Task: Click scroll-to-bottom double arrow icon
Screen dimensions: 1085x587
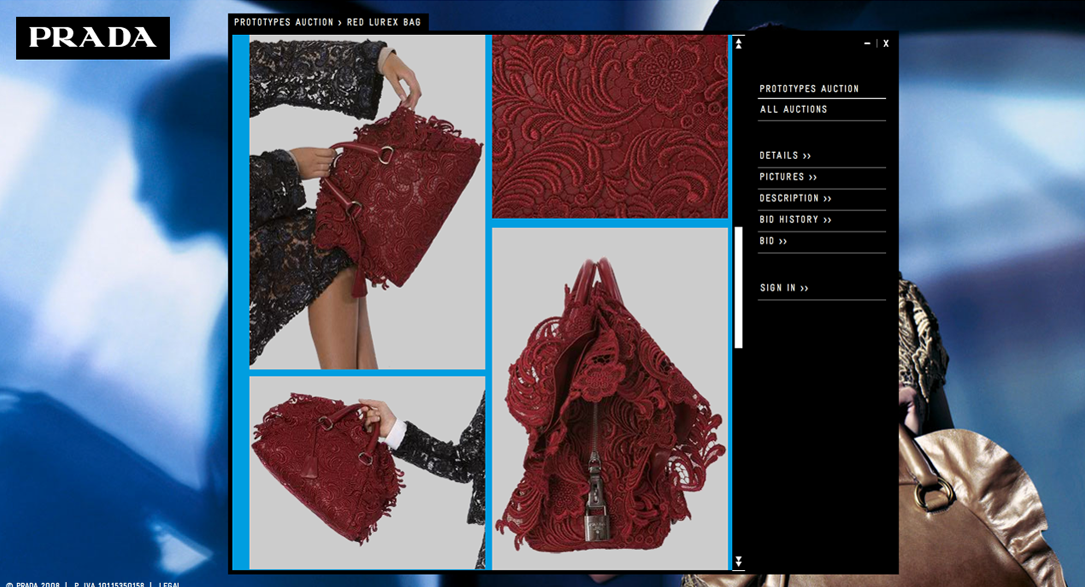Action: click(738, 561)
